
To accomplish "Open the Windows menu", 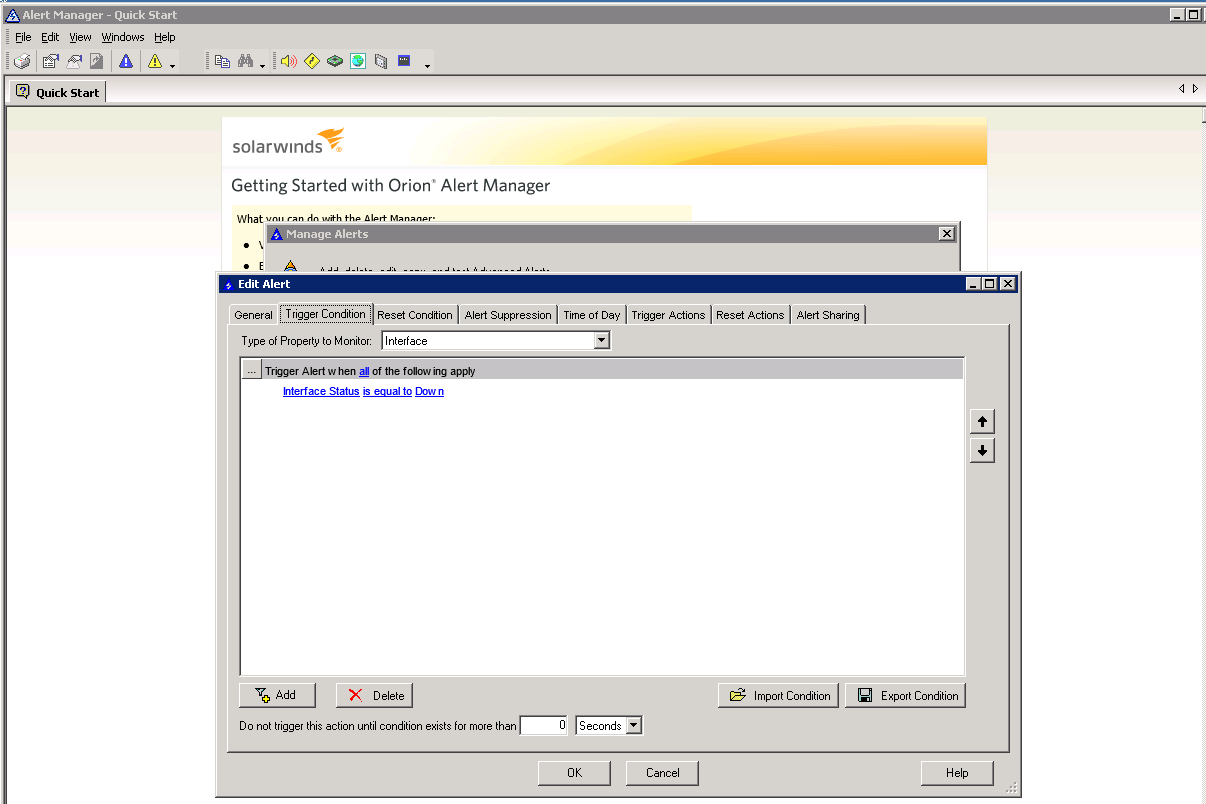I will pos(123,37).
